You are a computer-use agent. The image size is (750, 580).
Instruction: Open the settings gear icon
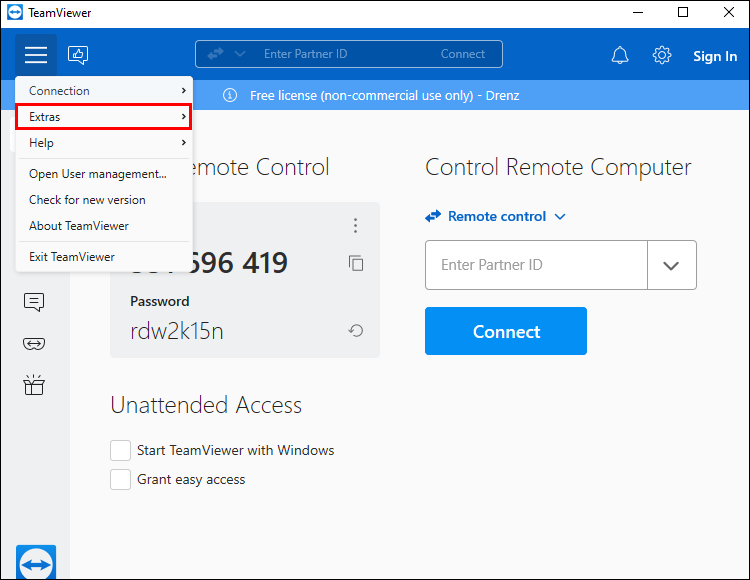(662, 55)
